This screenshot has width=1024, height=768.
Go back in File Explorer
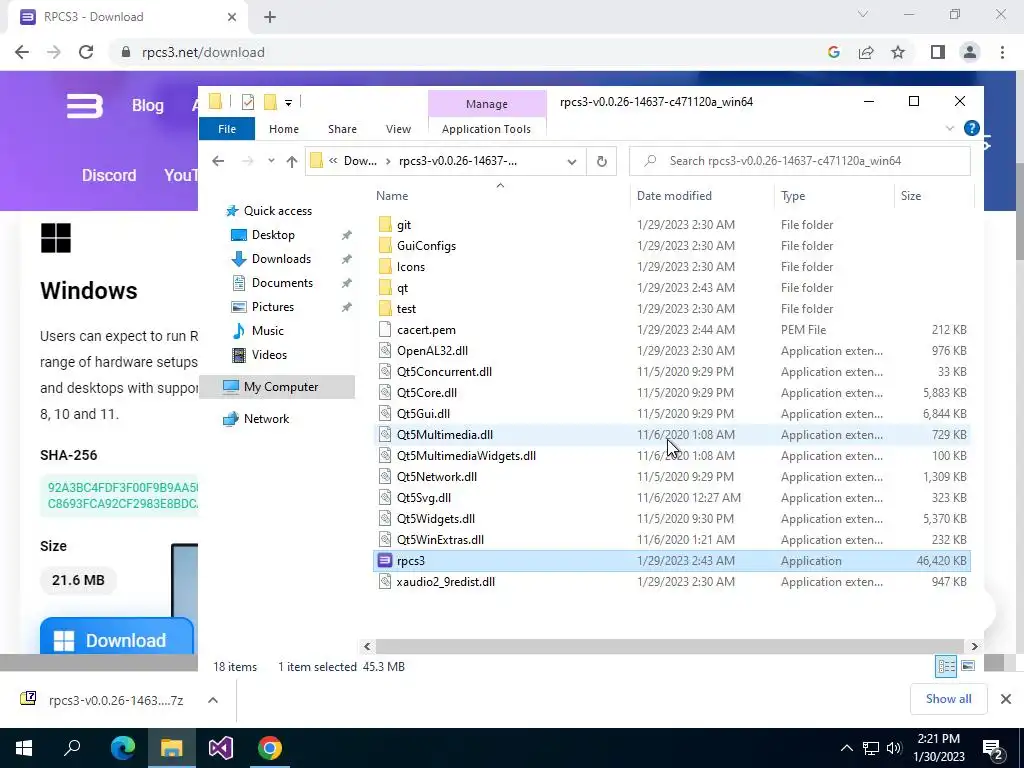(x=218, y=161)
